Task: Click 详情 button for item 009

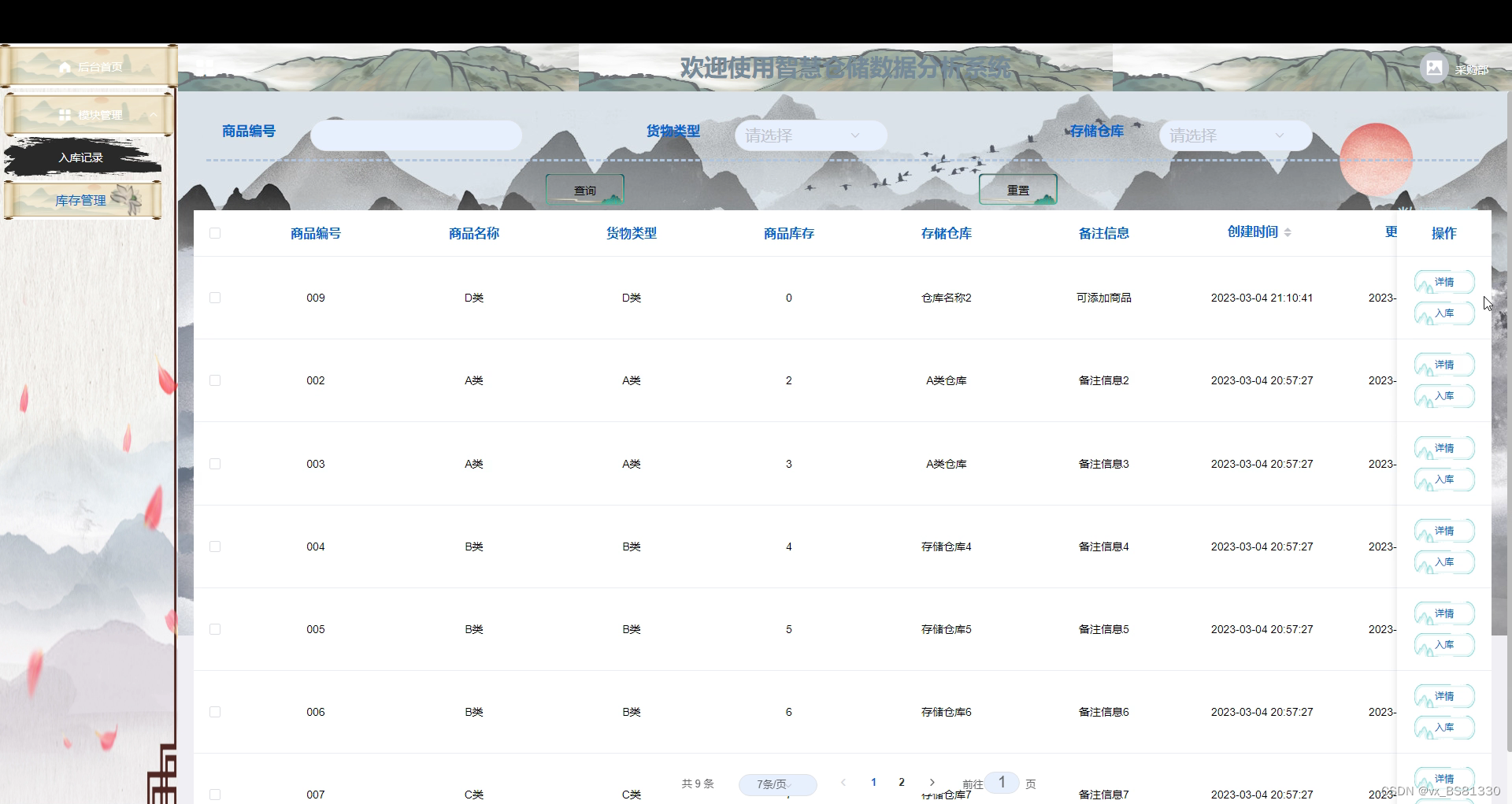Action: 1444,282
